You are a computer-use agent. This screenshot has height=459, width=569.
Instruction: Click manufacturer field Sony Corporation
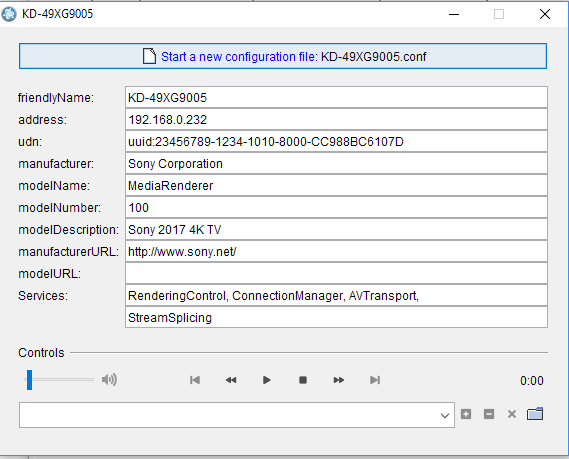[x=336, y=164]
